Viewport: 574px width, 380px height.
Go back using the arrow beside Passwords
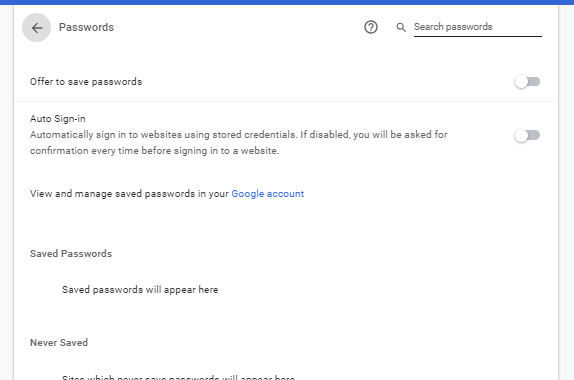36,27
